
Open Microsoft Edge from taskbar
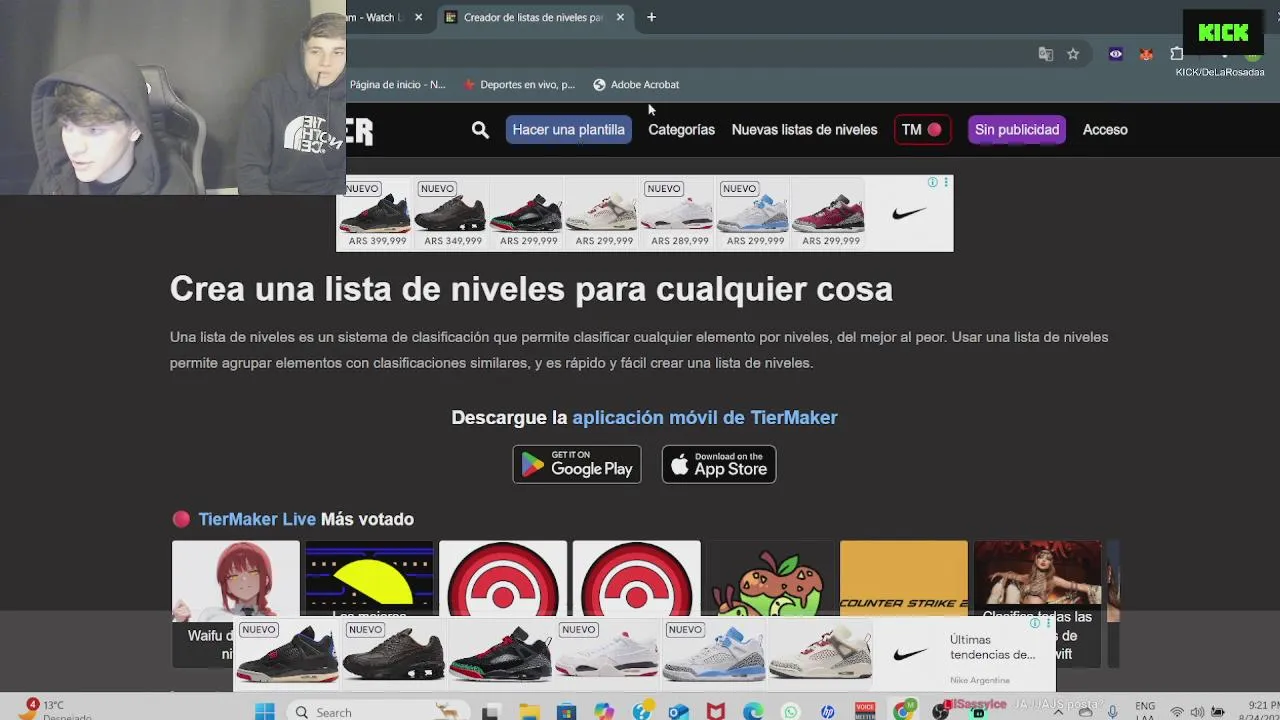(753, 712)
